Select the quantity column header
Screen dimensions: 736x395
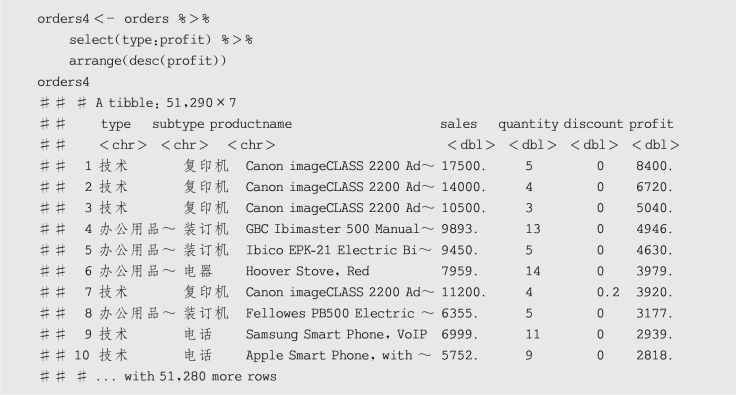[x=528, y=124]
